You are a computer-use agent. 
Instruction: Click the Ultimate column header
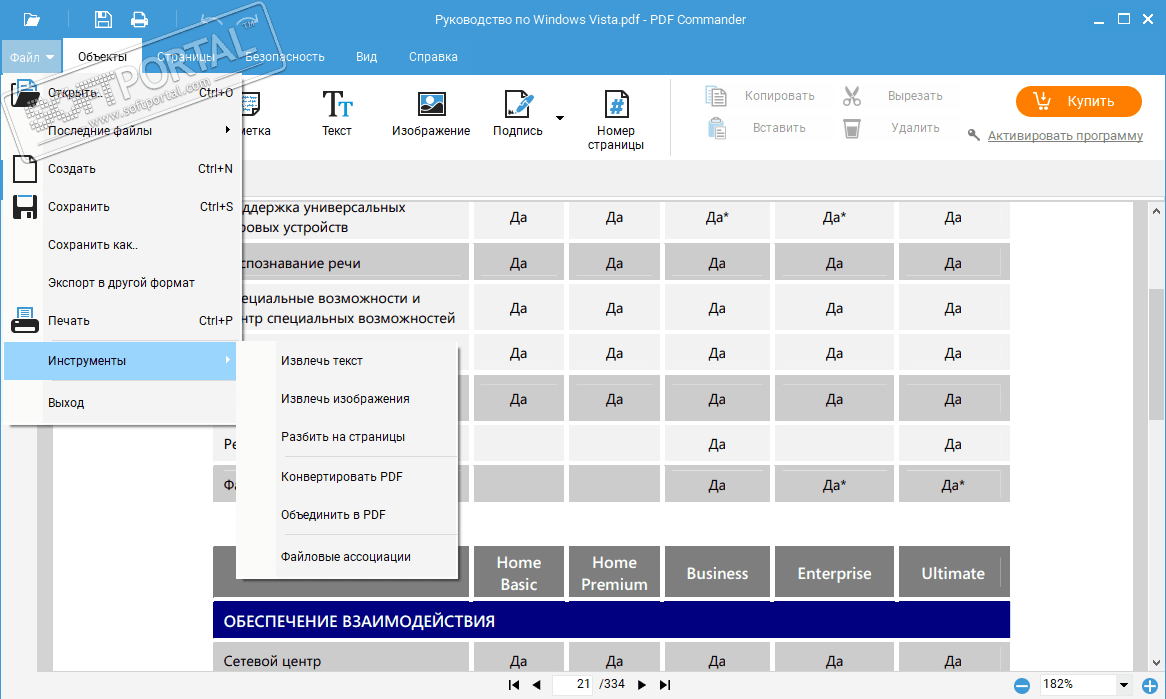(953, 573)
